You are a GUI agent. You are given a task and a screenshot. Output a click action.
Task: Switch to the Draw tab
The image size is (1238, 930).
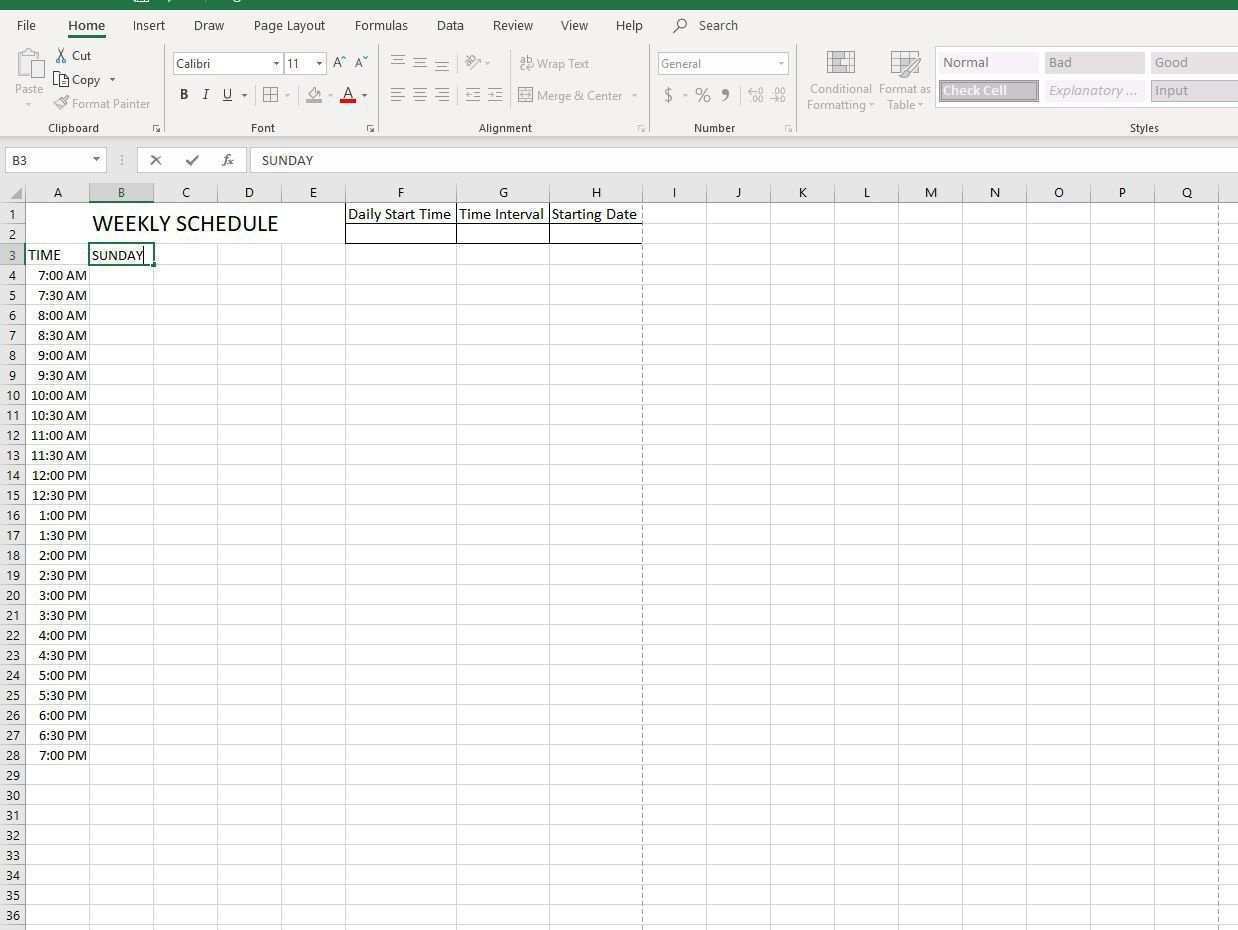click(209, 25)
